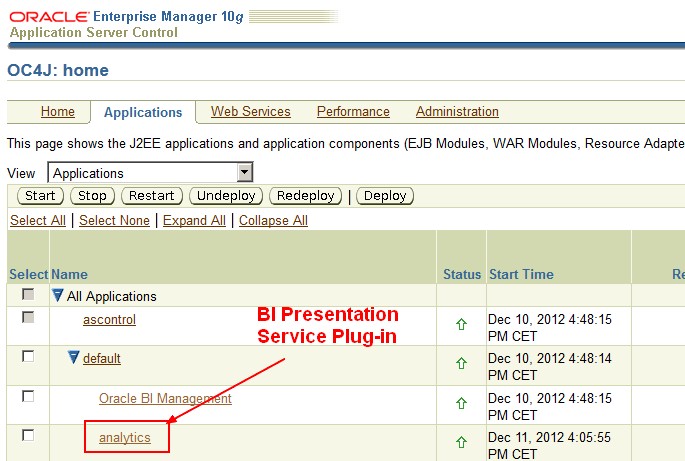This screenshot has height=461, width=685.
Task: Select the checkbox for default application
Action: click(28, 357)
